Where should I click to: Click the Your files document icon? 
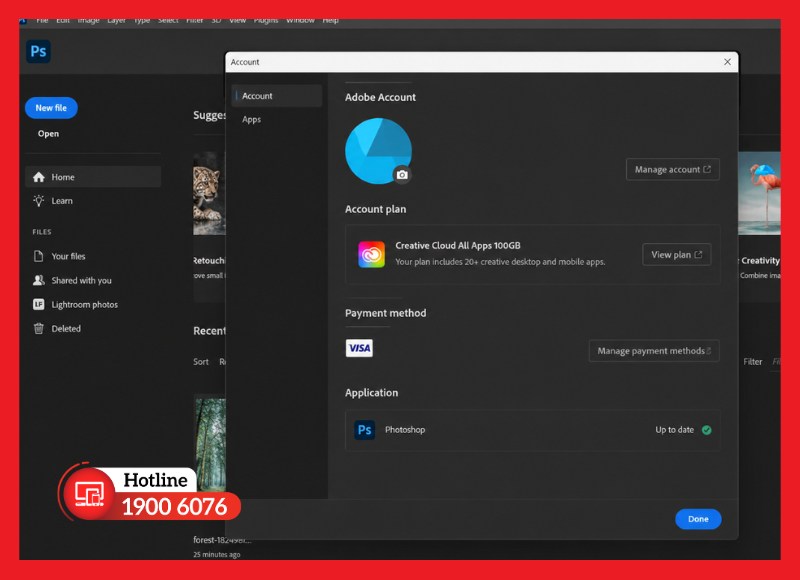[x=39, y=256]
